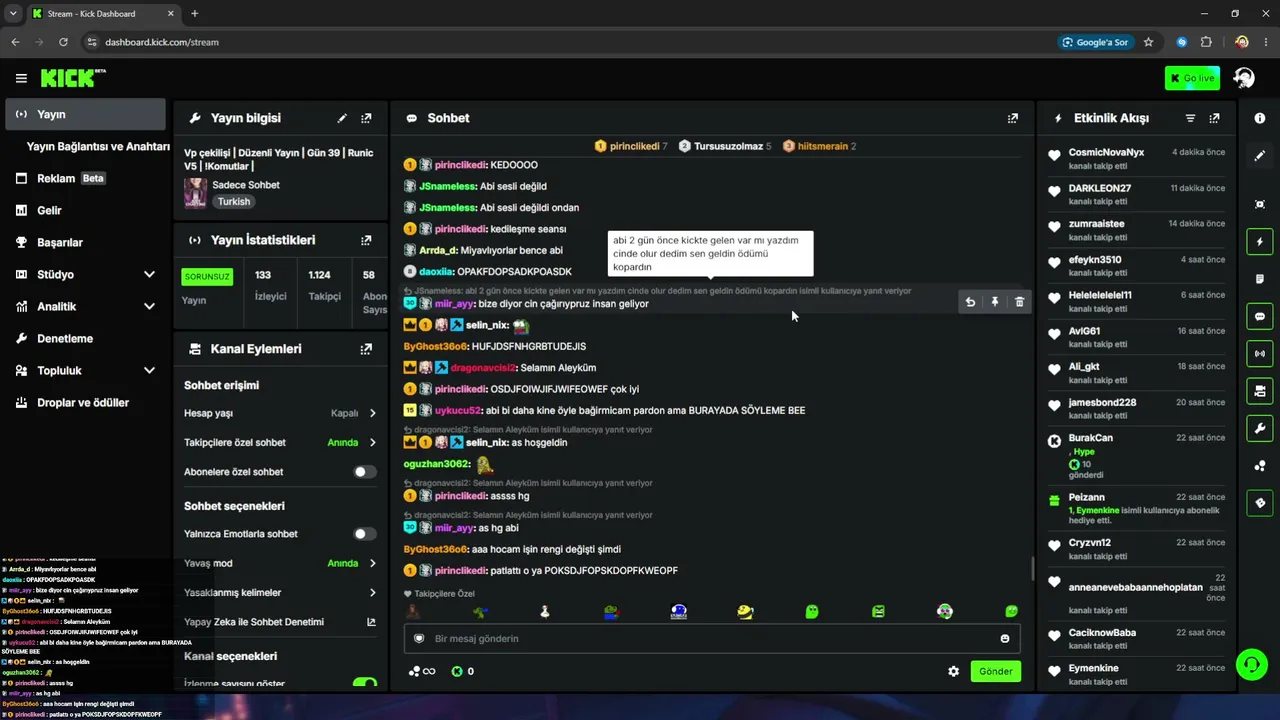Bookmark this page with star icon
1280x720 pixels.
click(x=1148, y=42)
